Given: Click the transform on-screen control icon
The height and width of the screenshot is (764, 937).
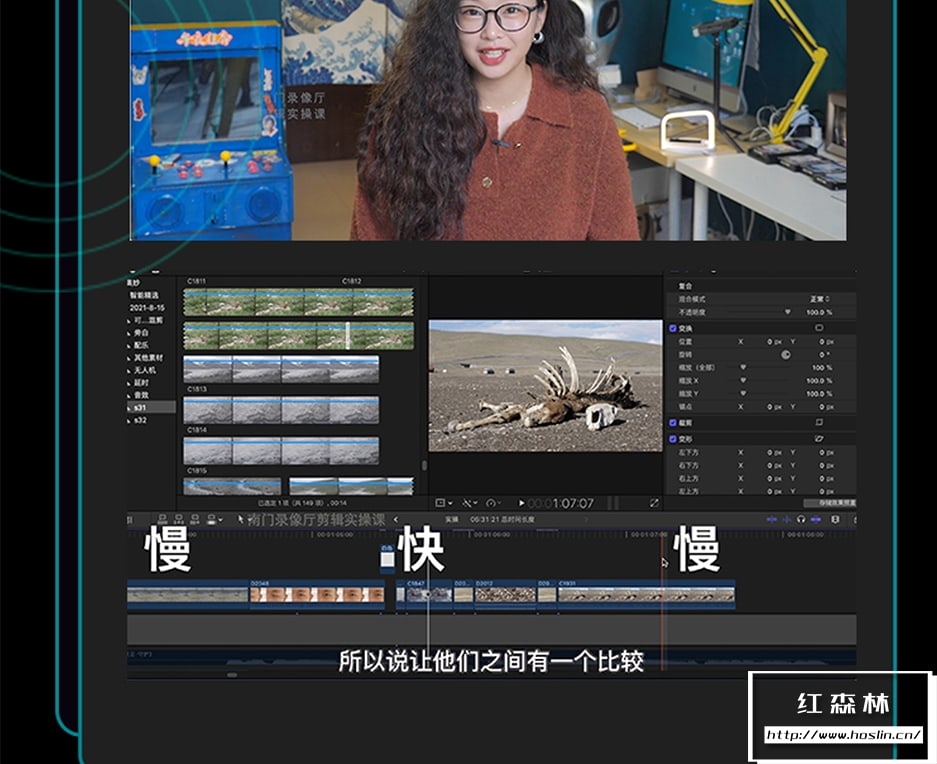Looking at the screenshot, I should tap(819, 328).
